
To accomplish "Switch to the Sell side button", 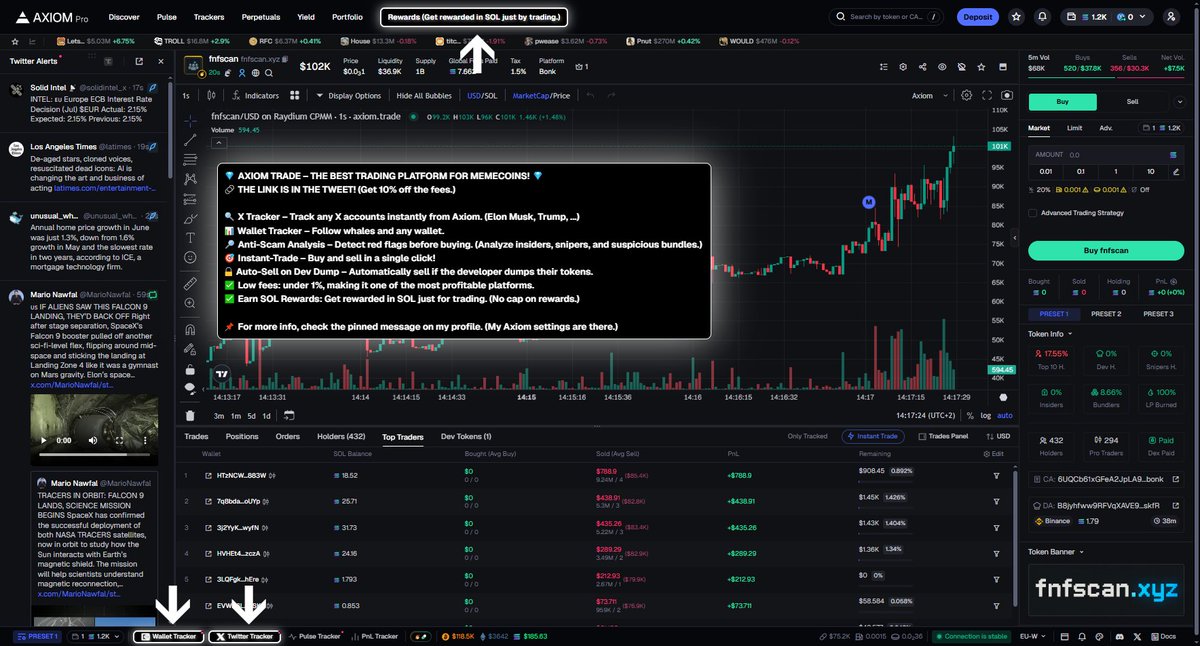I will [x=1132, y=101].
